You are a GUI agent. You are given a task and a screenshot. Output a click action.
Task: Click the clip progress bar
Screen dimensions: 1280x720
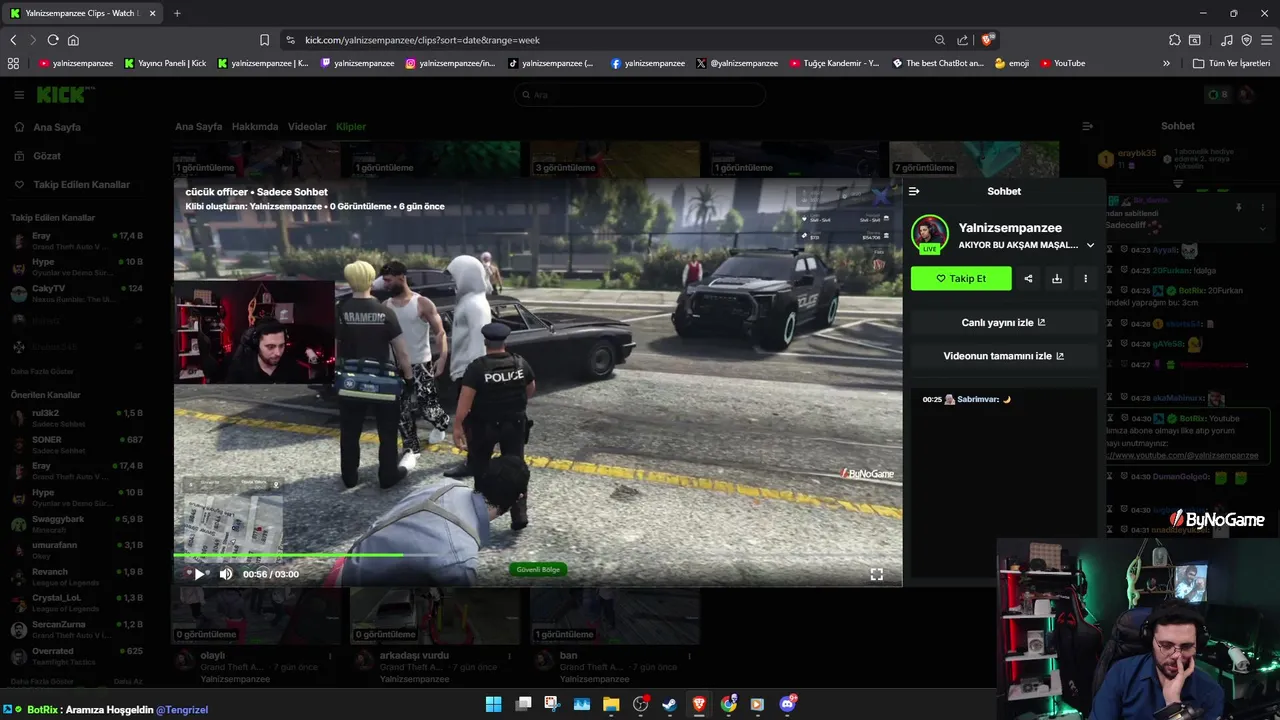[538, 555]
